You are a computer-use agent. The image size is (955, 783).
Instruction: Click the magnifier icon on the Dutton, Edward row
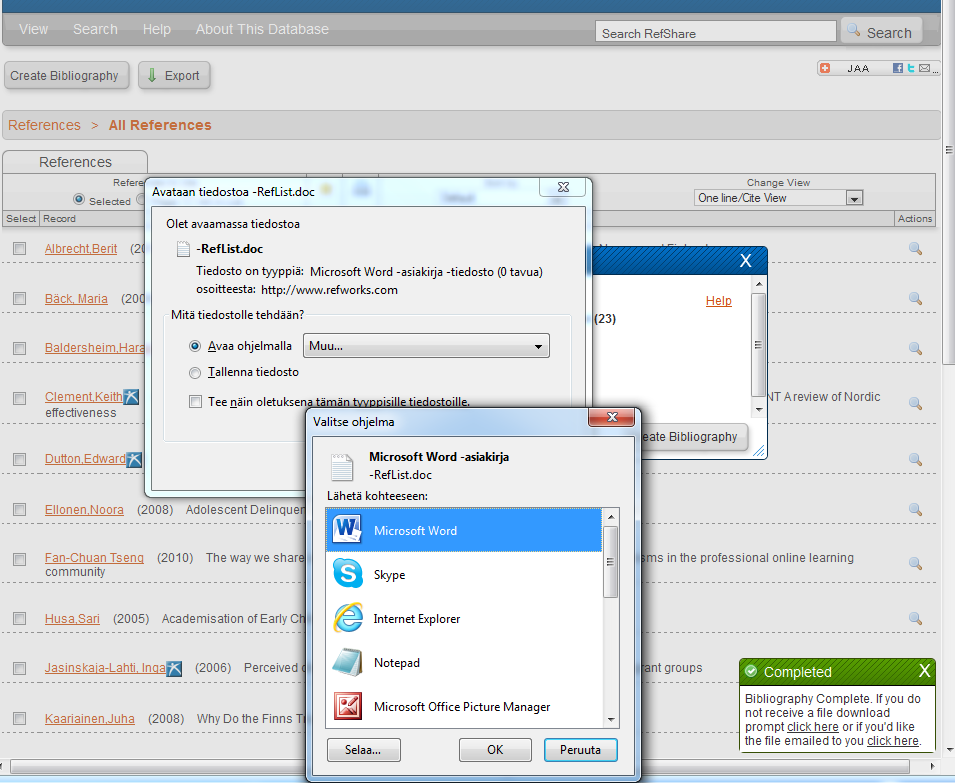915,459
